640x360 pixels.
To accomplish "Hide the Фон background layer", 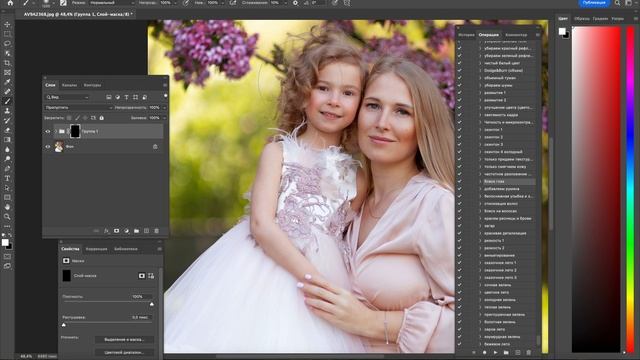I will 48,147.
